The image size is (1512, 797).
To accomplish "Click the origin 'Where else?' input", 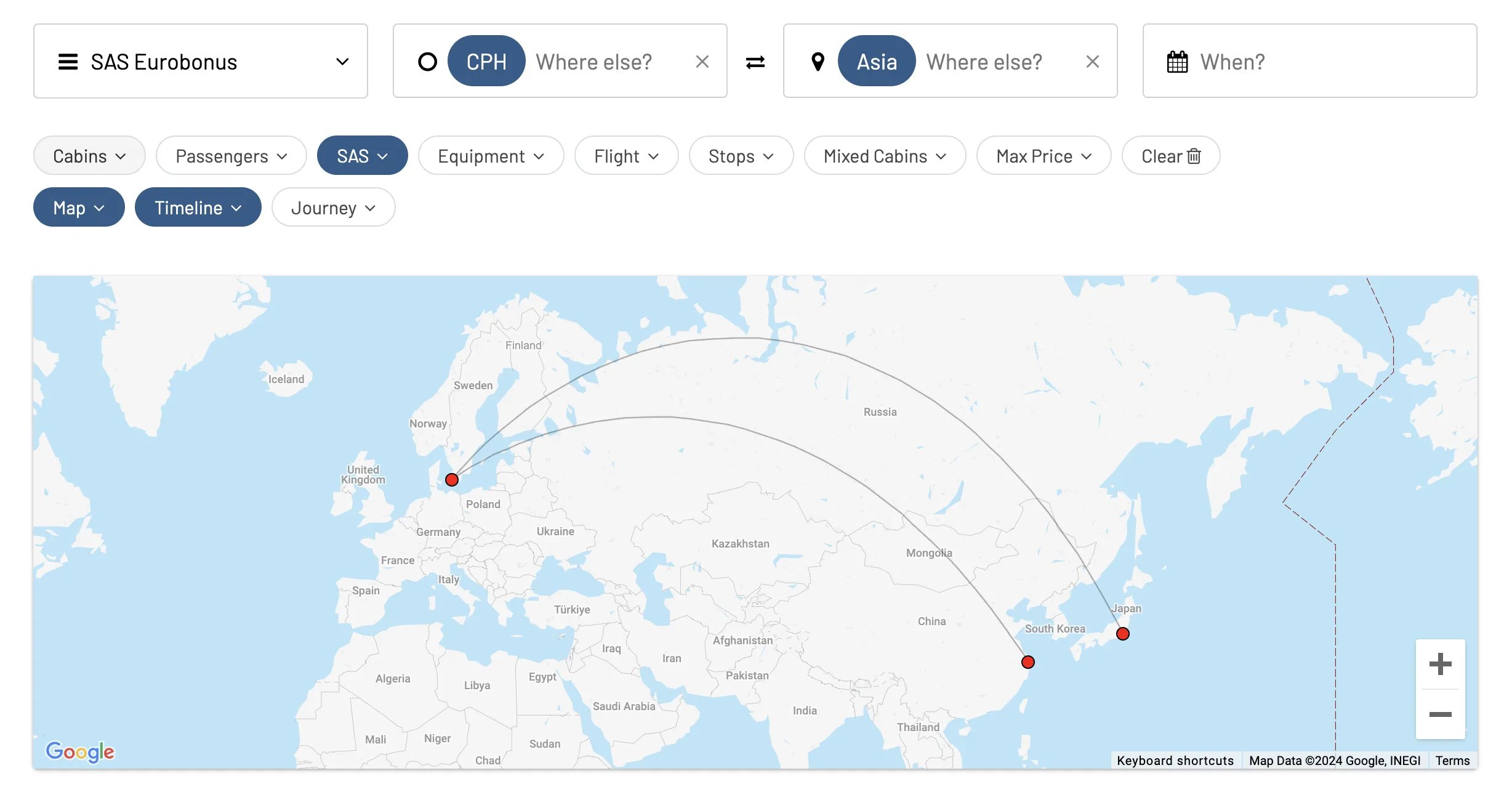I will [x=593, y=62].
